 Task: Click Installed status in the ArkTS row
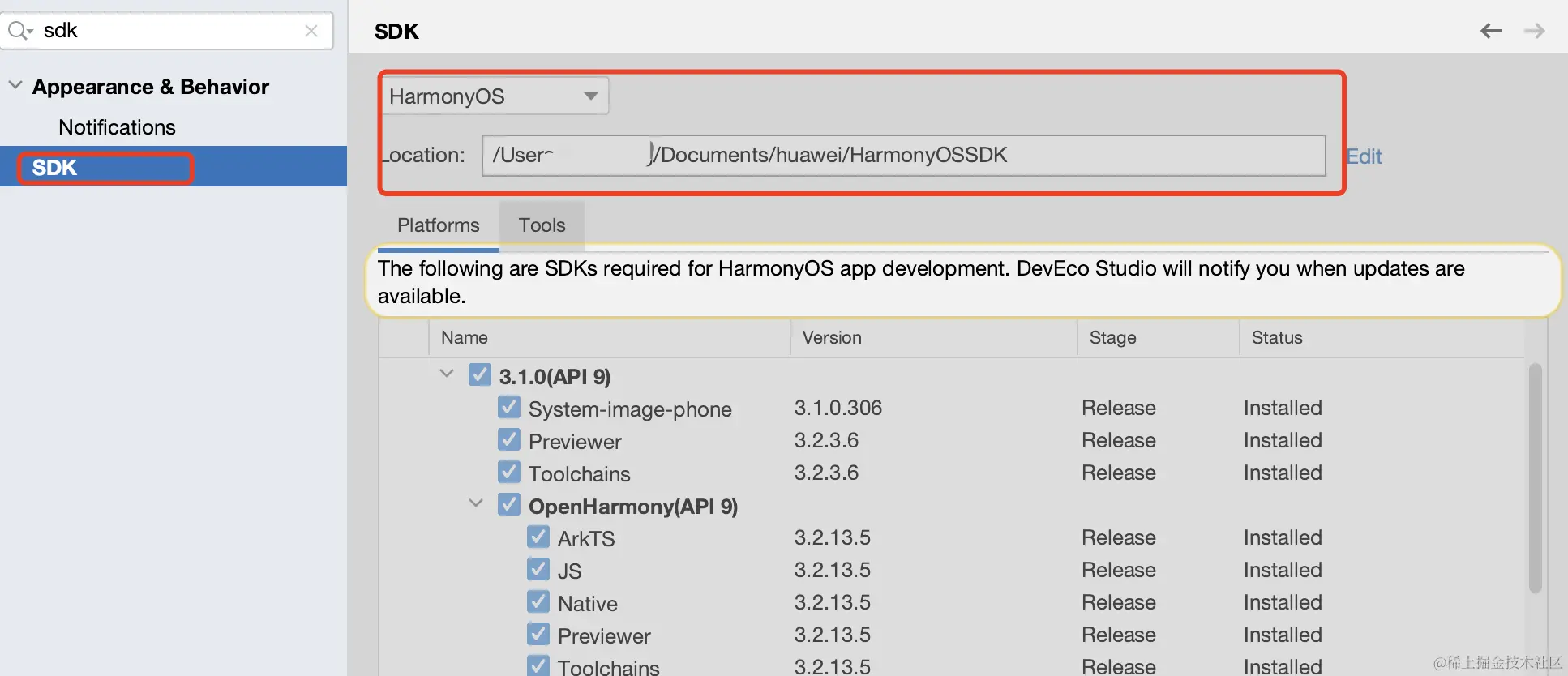click(x=1283, y=537)
